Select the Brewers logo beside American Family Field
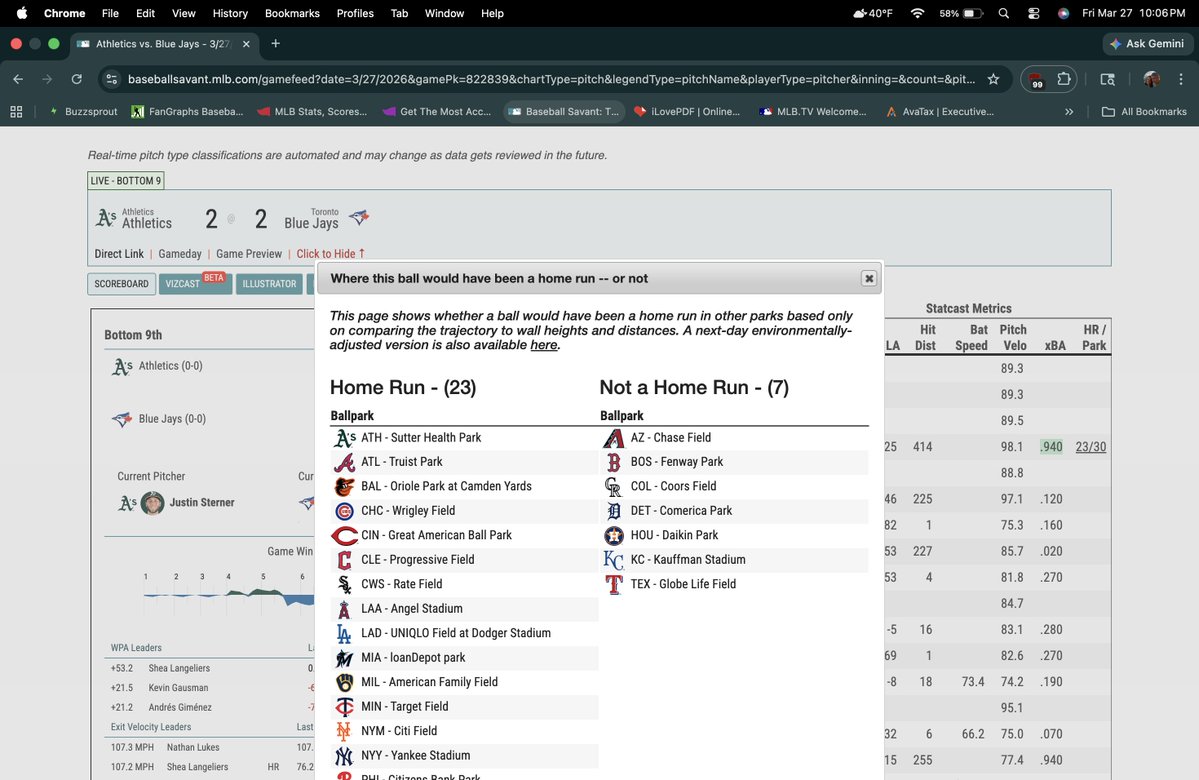The height and width of the screenshot is (780, 1199). coord(344,682)
